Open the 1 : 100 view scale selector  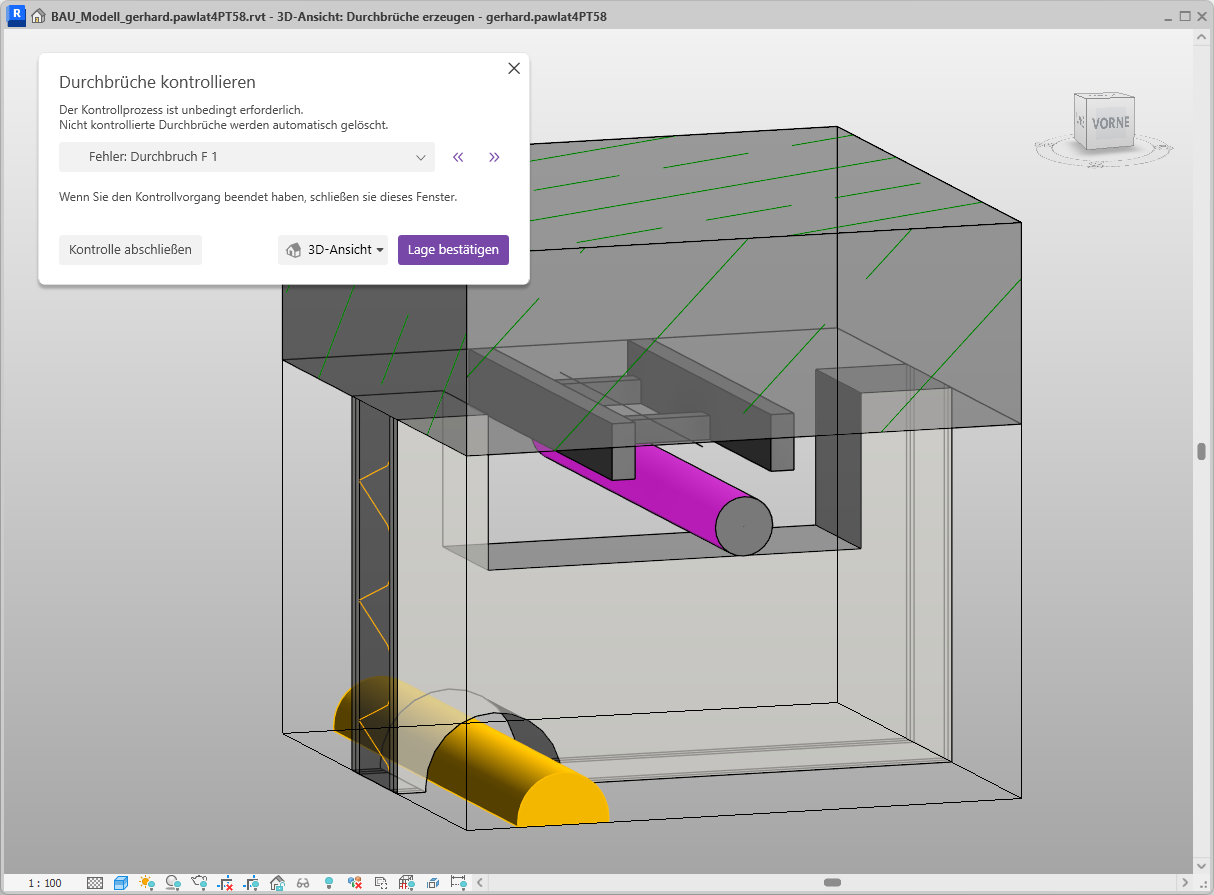pyautogui.click(x=44, y=883)
